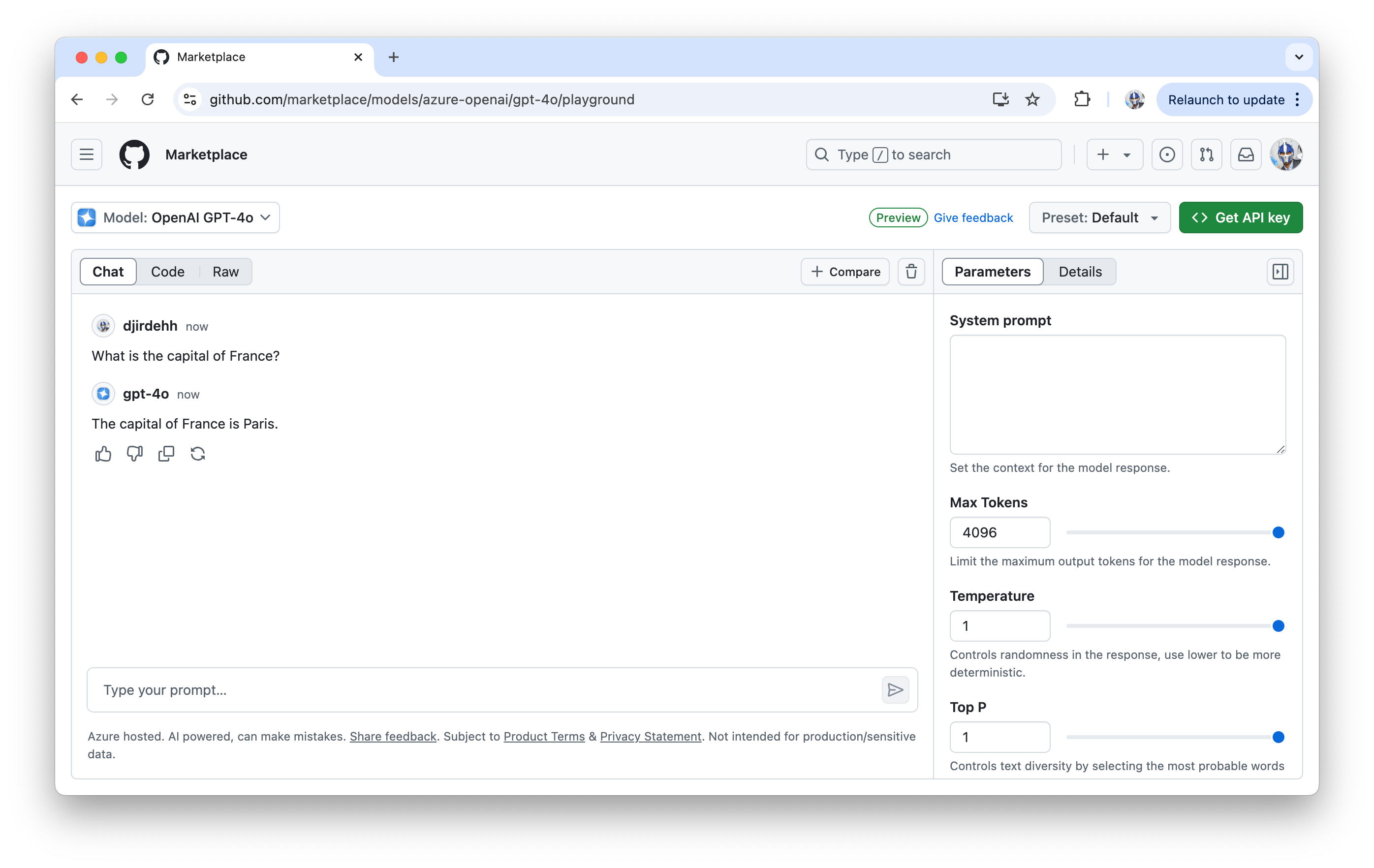Screen dimensions: 1374x868
Task: Click the Parameters panel tab
Action: pos(991,271)
